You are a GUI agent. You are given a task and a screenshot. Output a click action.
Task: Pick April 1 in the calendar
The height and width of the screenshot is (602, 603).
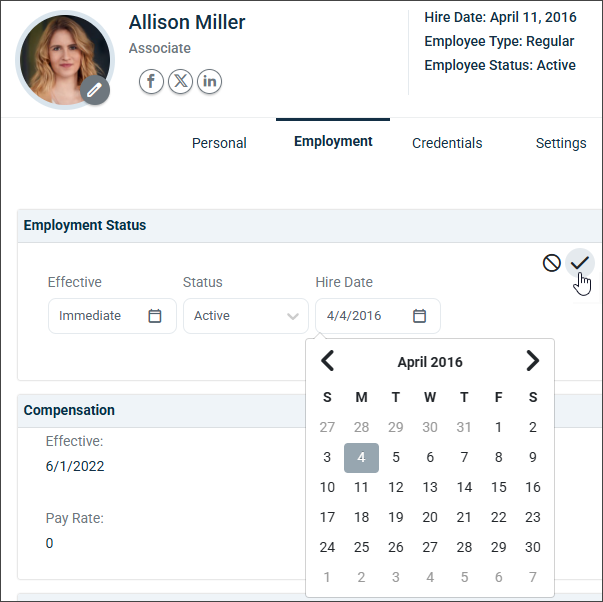click(498, 427)
